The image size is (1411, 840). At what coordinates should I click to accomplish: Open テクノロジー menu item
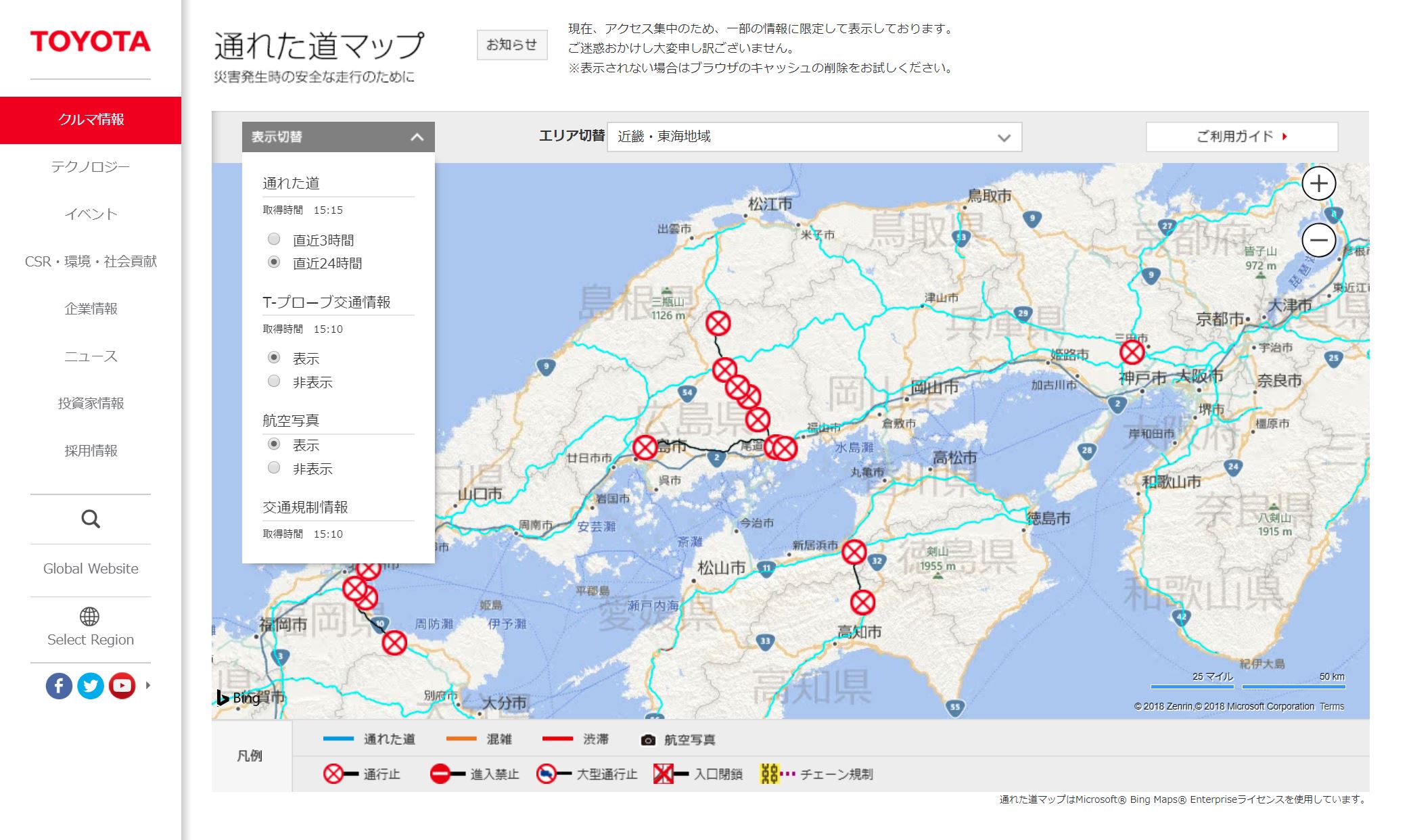coord(91,166)
